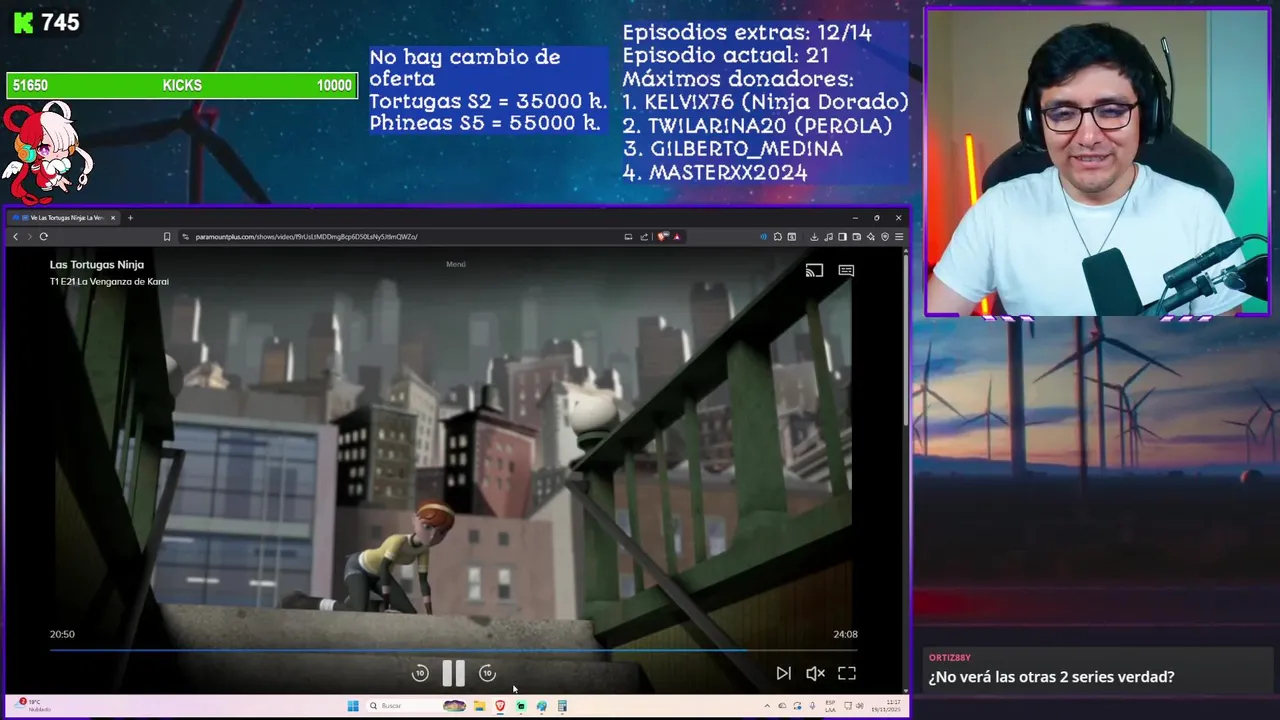Click the blue sound-wave extension icon
This screenshot has width=1280, height=720.
tap(764, 237)
